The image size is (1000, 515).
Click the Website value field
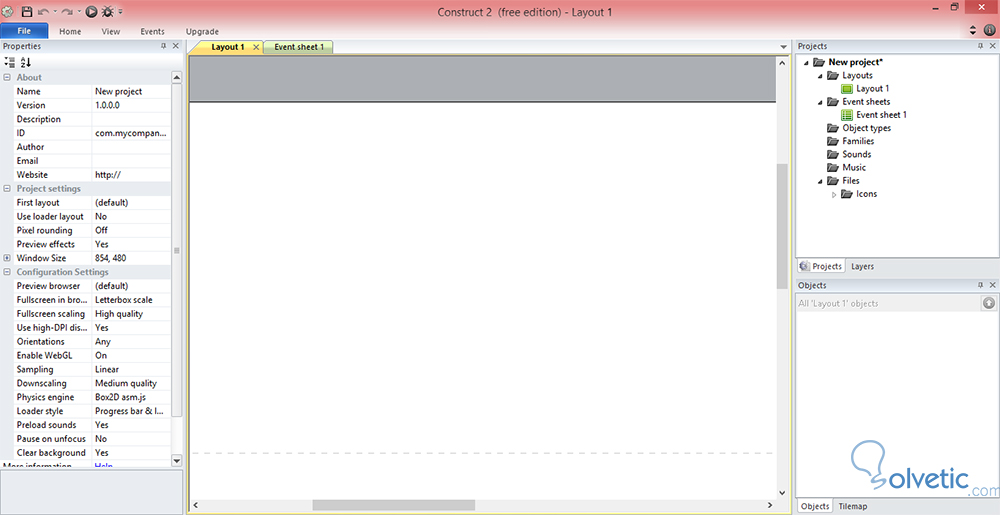click(x=131, y=175)
